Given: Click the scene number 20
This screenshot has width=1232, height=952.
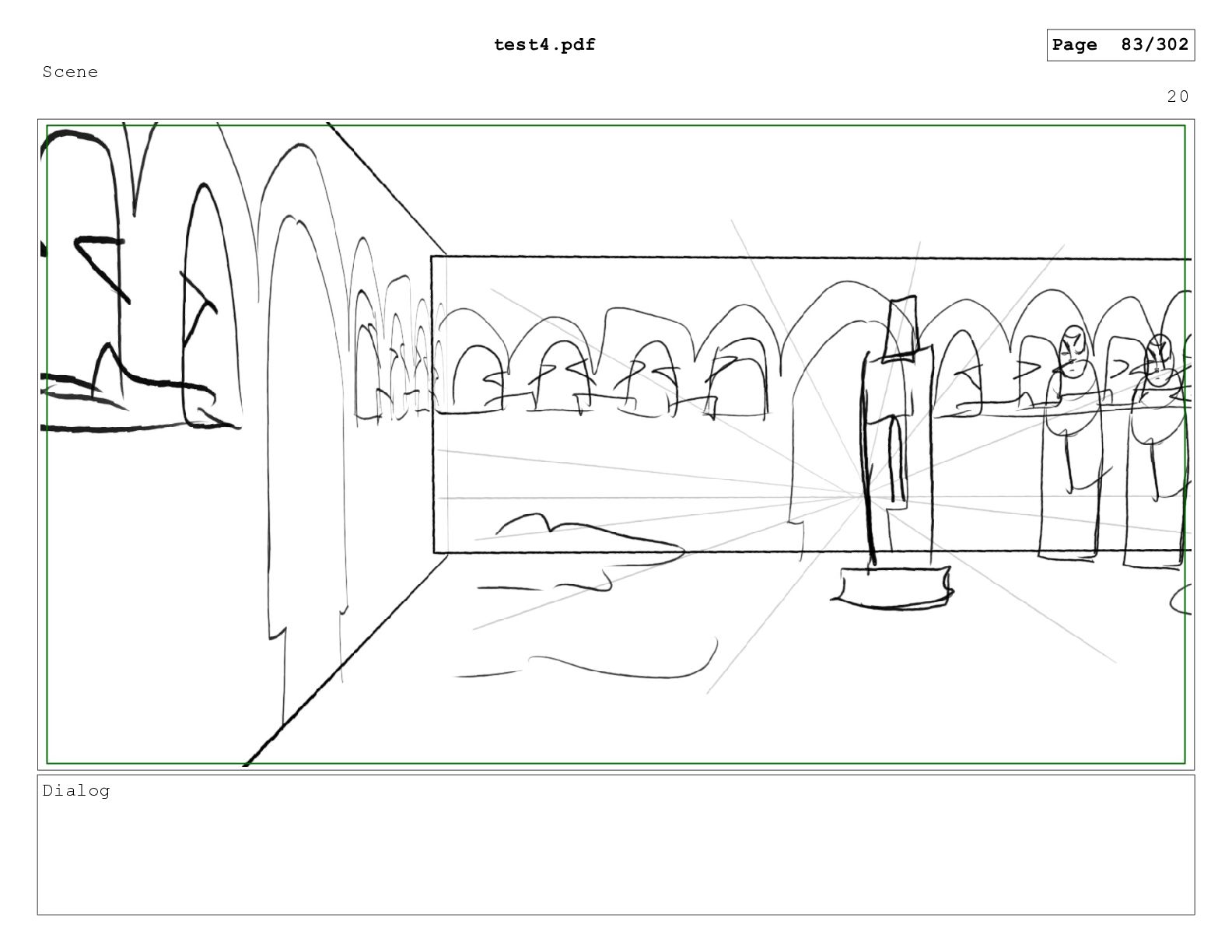Looking at the screenshot, I should click(x=1178, y=96).
